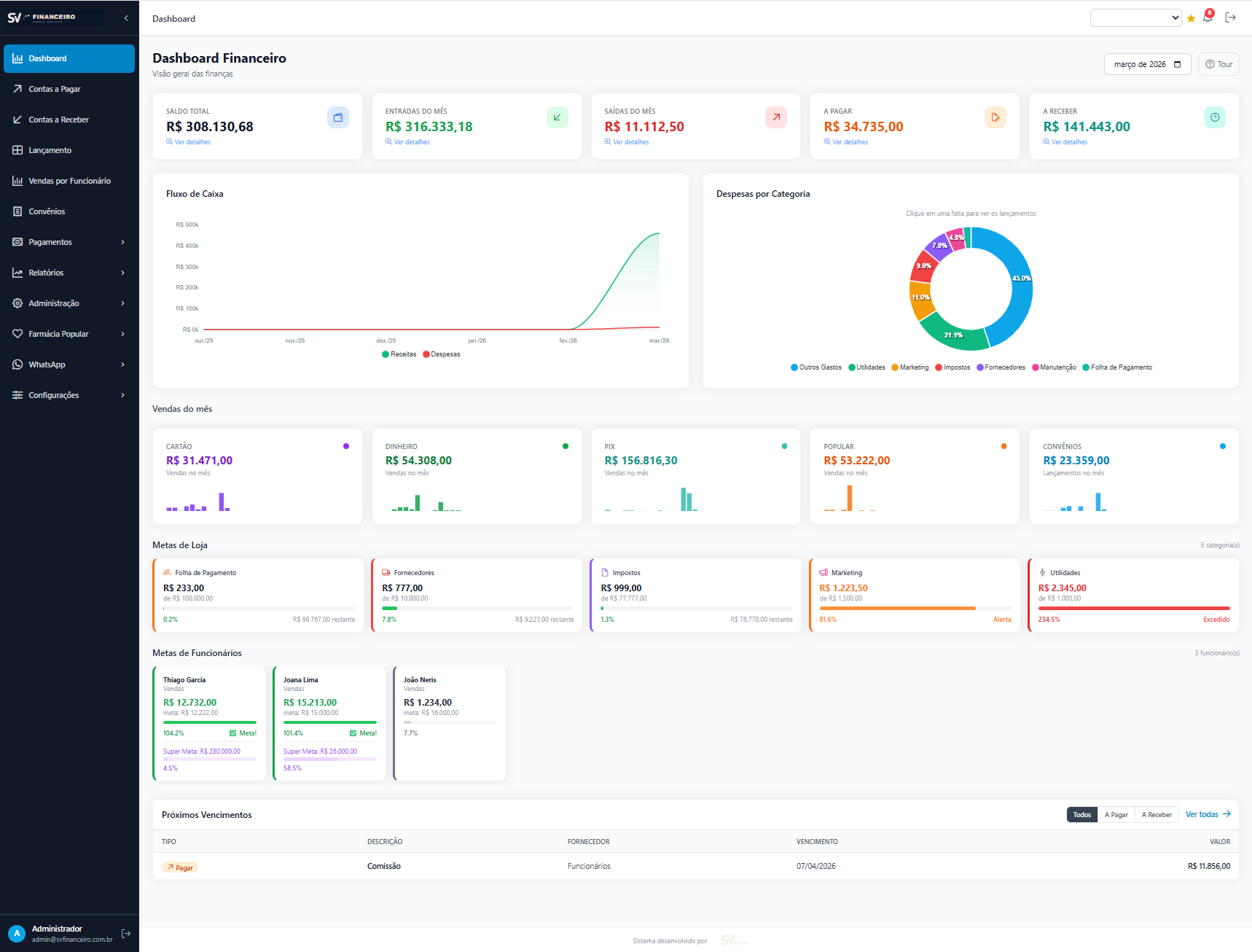1252x952 pixels.
Task: Hide Despesas series via chart legend
Action: 441,354
